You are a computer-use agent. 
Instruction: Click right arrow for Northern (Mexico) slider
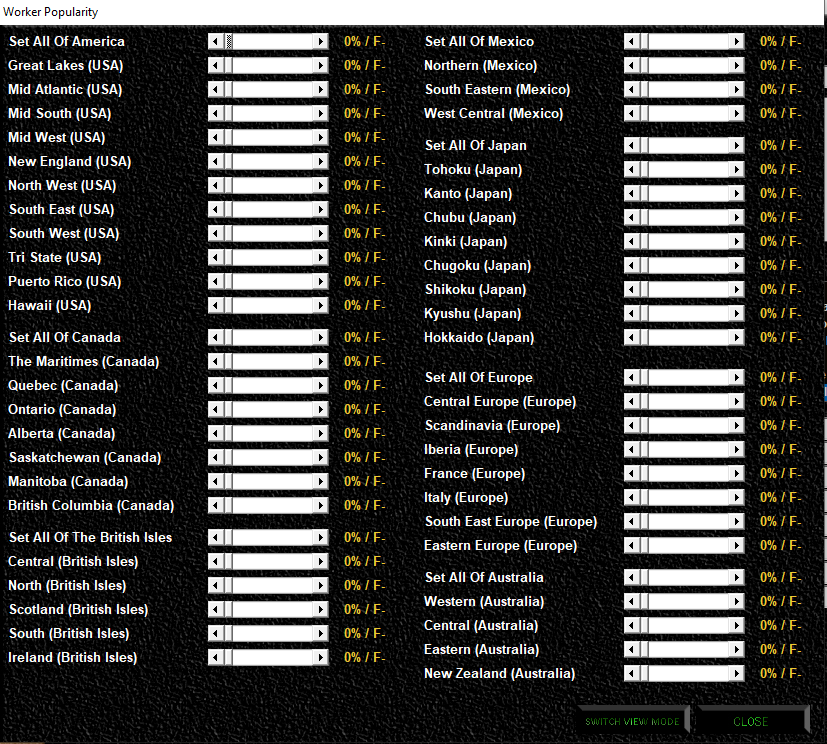tap(737, 66)
